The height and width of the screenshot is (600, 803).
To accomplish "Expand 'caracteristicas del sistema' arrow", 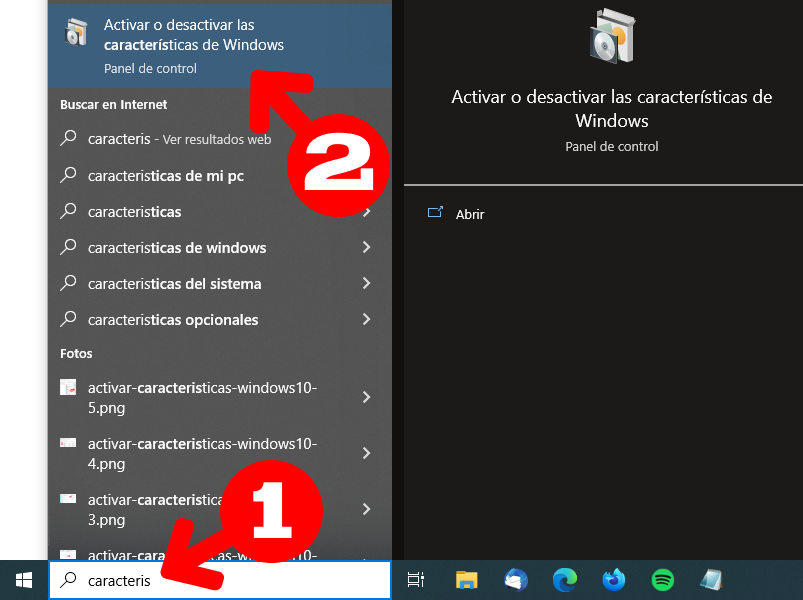I will [x=367, y=283].
